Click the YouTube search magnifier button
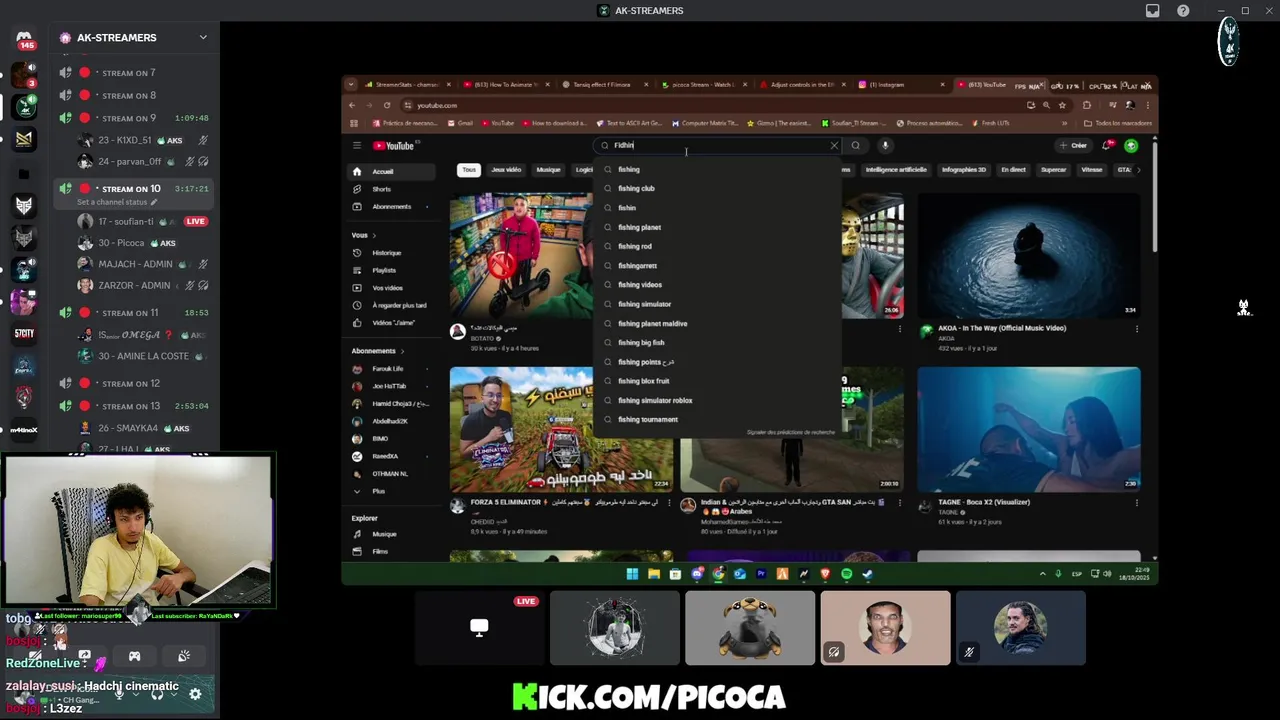This screenshot has width=1280, height=720. click(x=855, y=146)
